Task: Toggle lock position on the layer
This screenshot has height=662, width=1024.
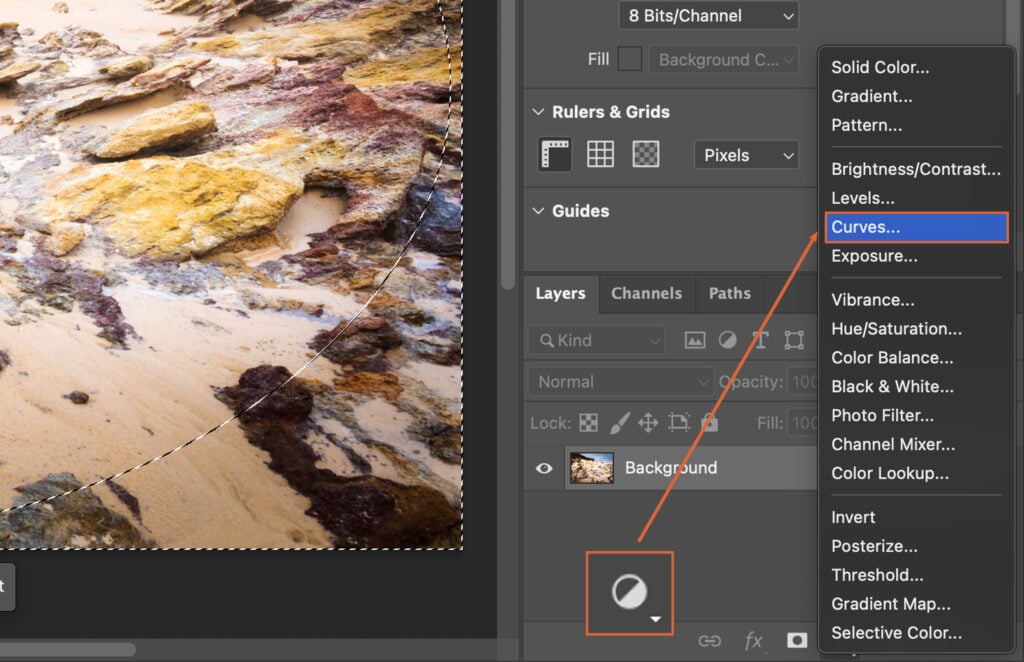Action: (x=648, y=423)
